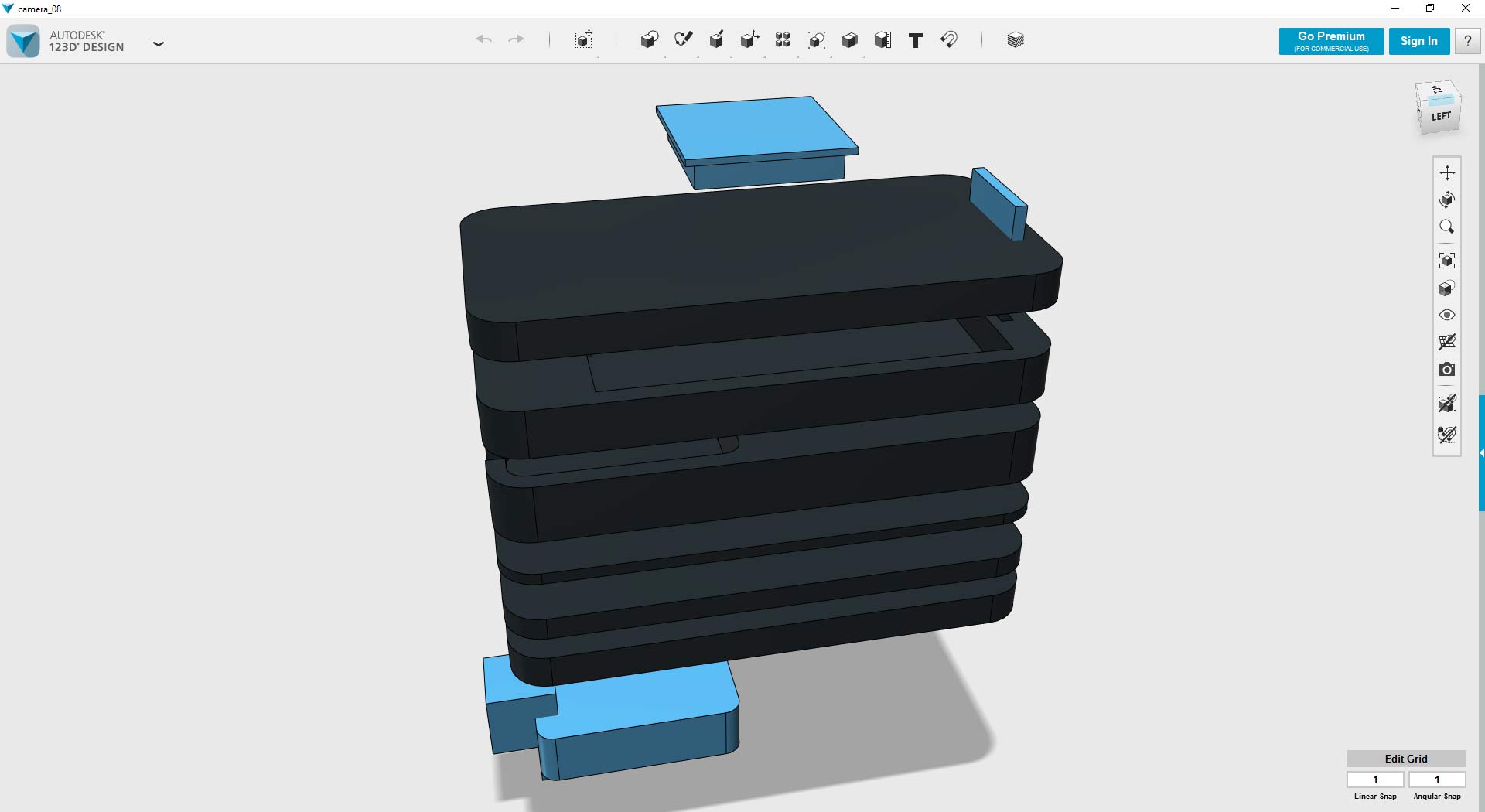The width and height of the screenshot is (1485, 812).
Task: Click LEFT on the view cube
Action: click(1440, 114)
